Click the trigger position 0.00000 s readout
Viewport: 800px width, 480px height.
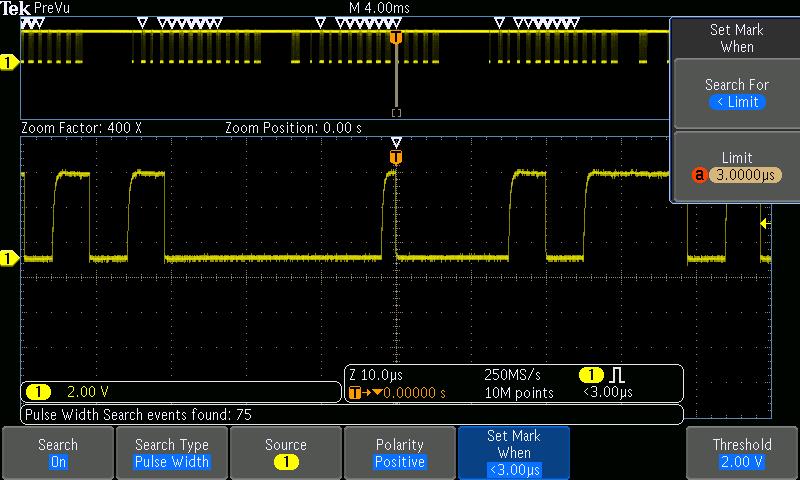click(x=414, y=393)
